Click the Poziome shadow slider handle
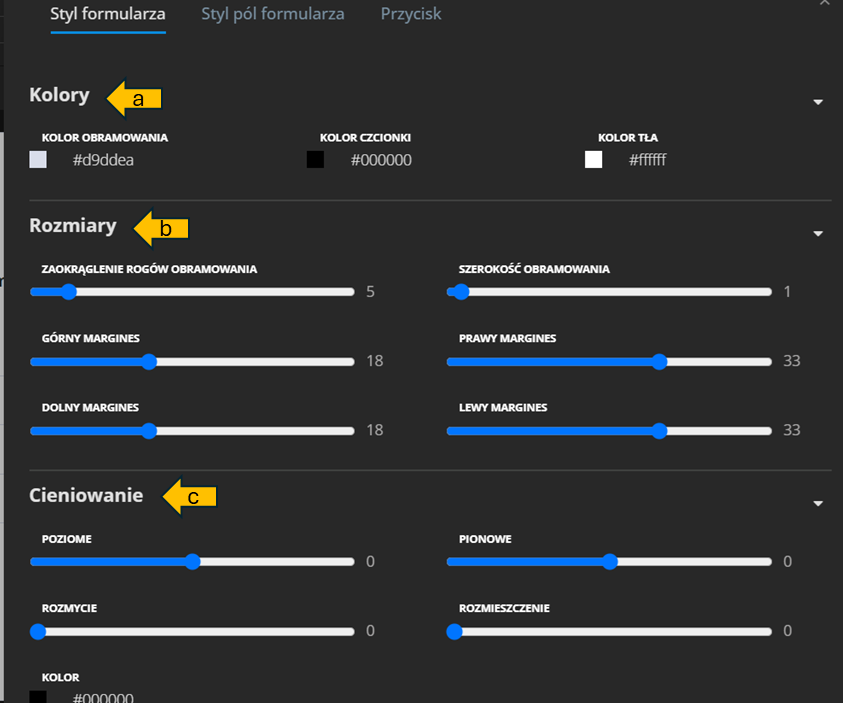This screenshot has height=703, width=843. pyautogui.click(x=193, y=562)
